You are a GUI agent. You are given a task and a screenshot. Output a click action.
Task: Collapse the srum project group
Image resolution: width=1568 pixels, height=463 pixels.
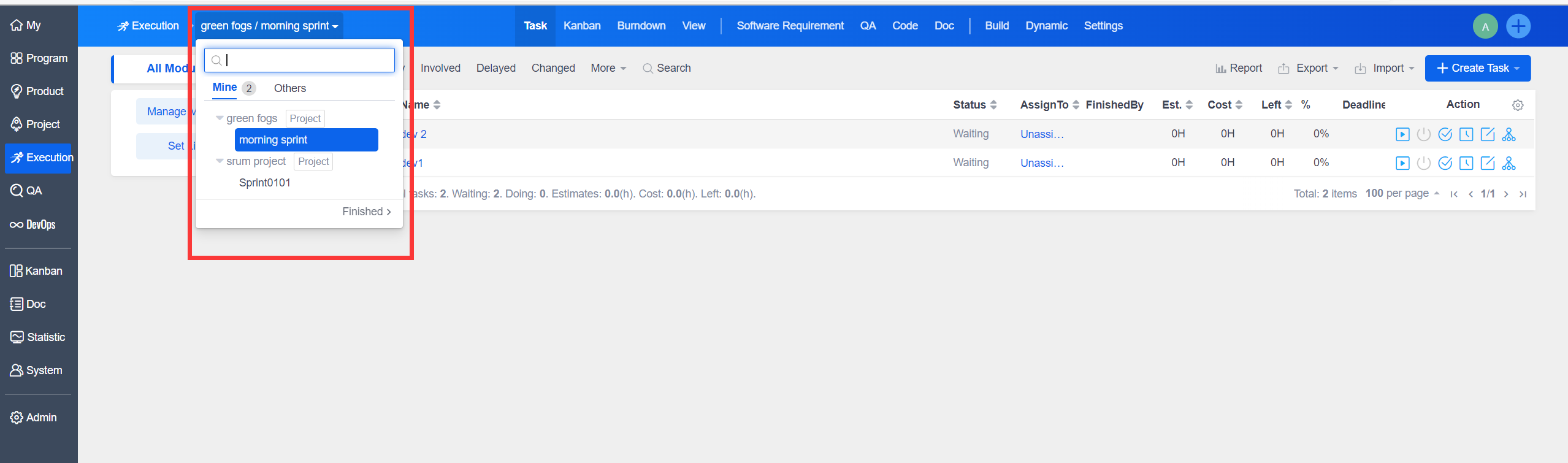(x=220, y=161)
